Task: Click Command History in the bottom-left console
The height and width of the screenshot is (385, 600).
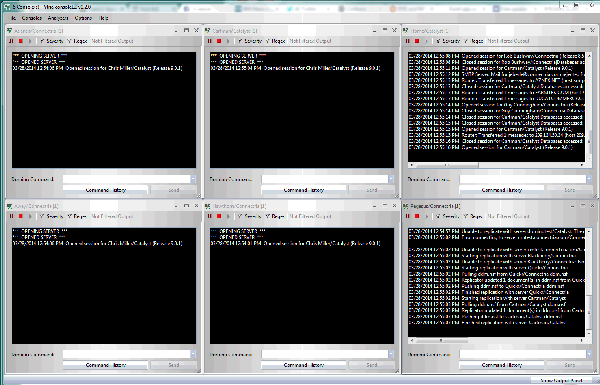Action: pos(105,365)
